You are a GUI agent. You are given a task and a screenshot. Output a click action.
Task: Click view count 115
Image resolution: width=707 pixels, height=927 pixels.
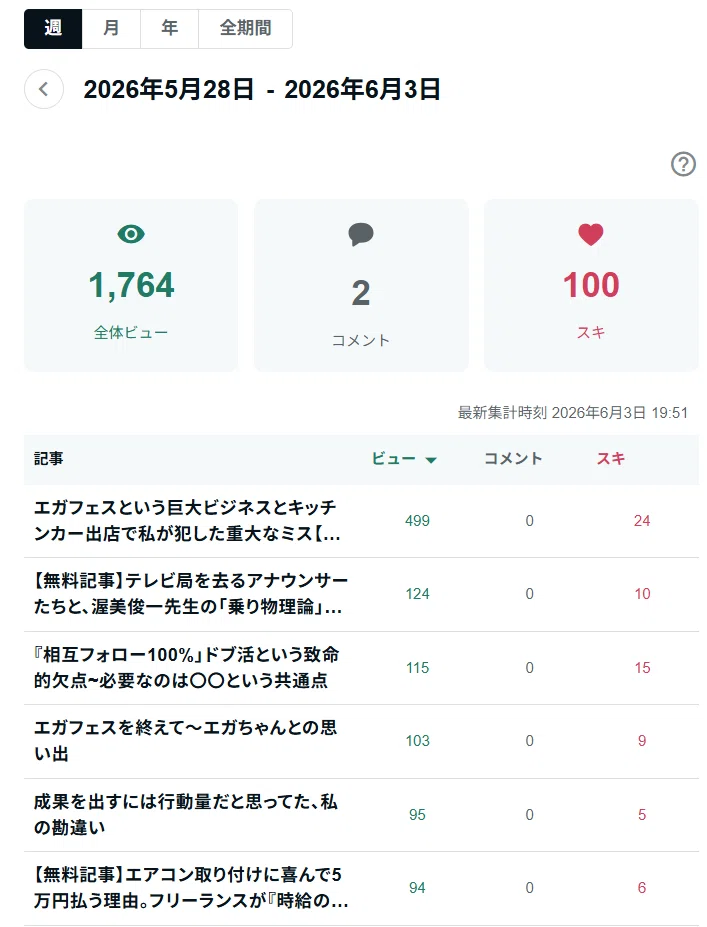coord(417,668)
